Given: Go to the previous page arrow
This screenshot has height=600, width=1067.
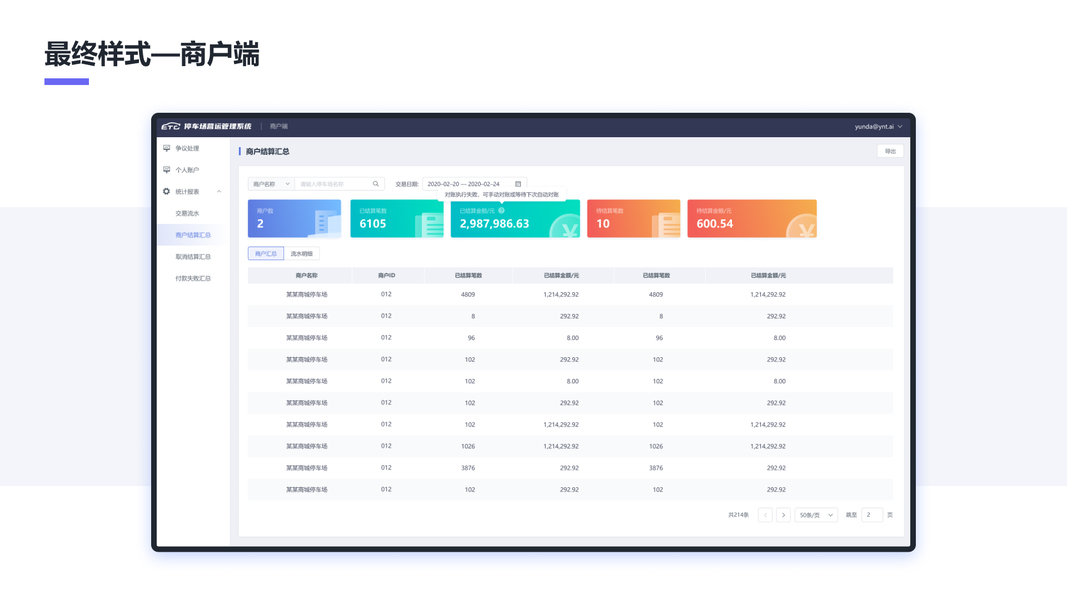Looking at the screenshot, I should pyautogui.click(x=765, y=515).
